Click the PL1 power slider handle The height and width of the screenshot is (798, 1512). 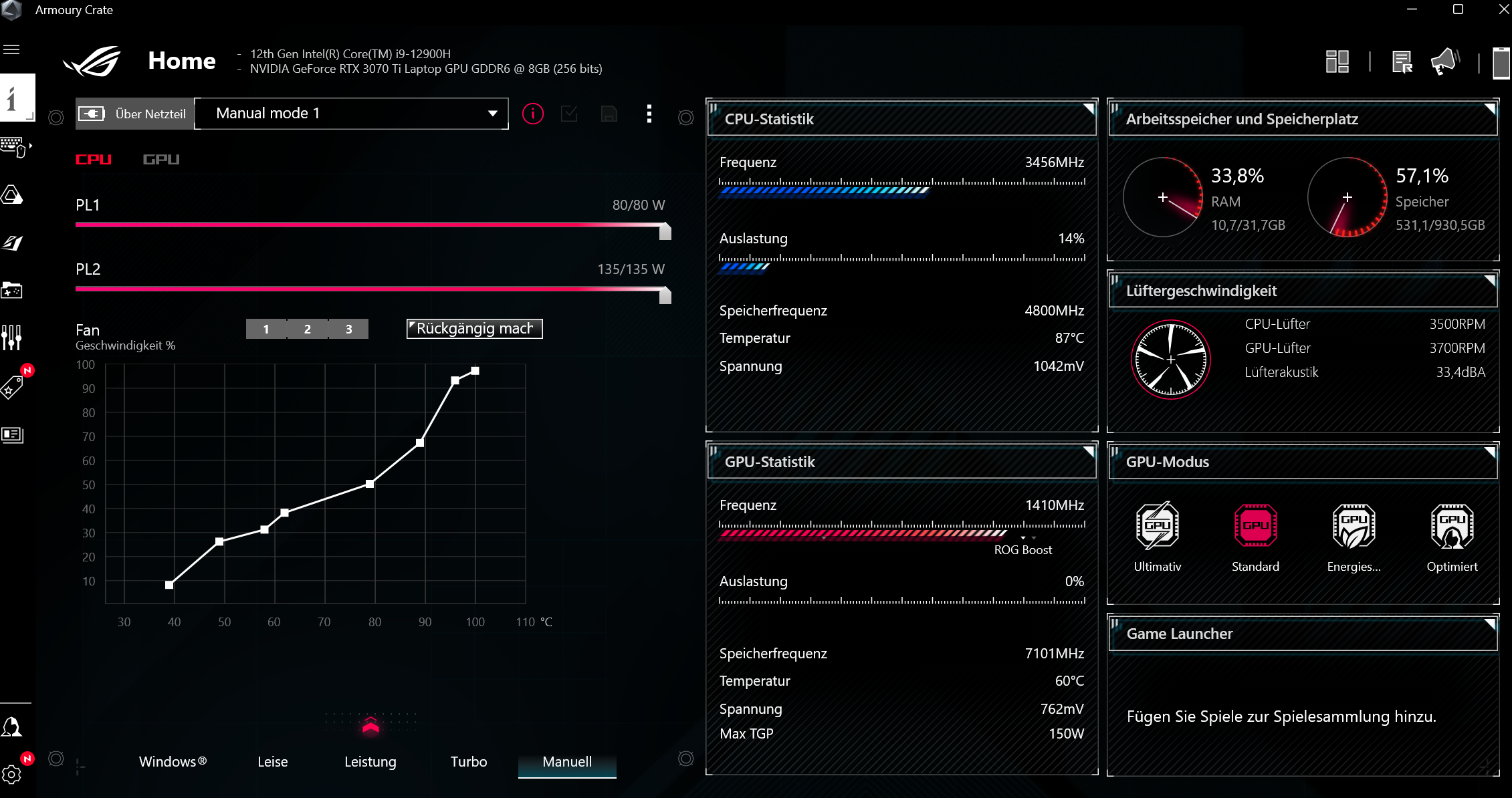[665, 232]
